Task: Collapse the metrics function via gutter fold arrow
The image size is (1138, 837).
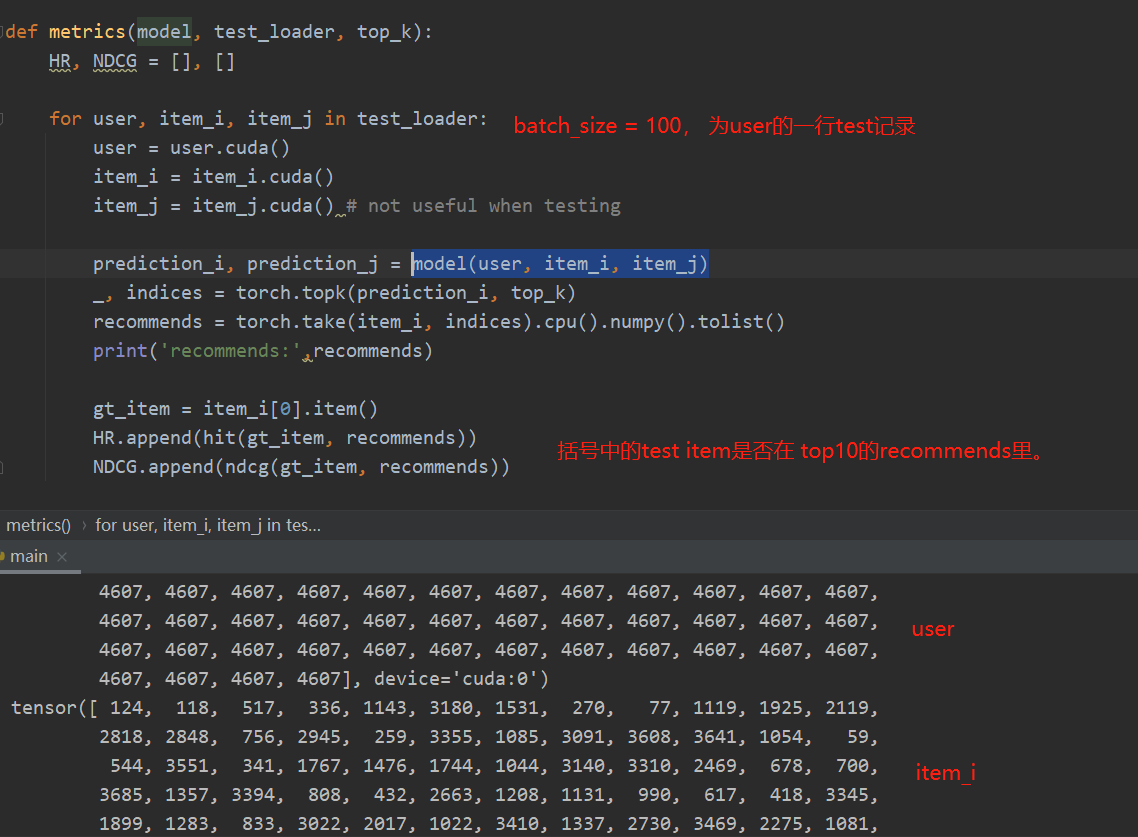Action: (4, 31)
